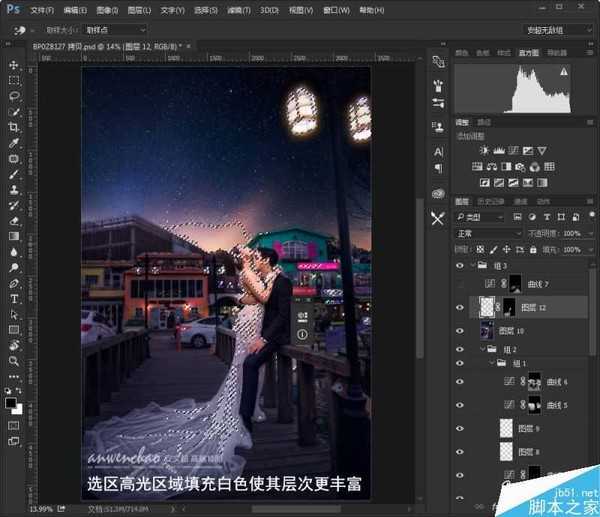This screenshot has height=517, width=600.
Task: Add a Color Balance adjustment layer
Action: [492, 166]
